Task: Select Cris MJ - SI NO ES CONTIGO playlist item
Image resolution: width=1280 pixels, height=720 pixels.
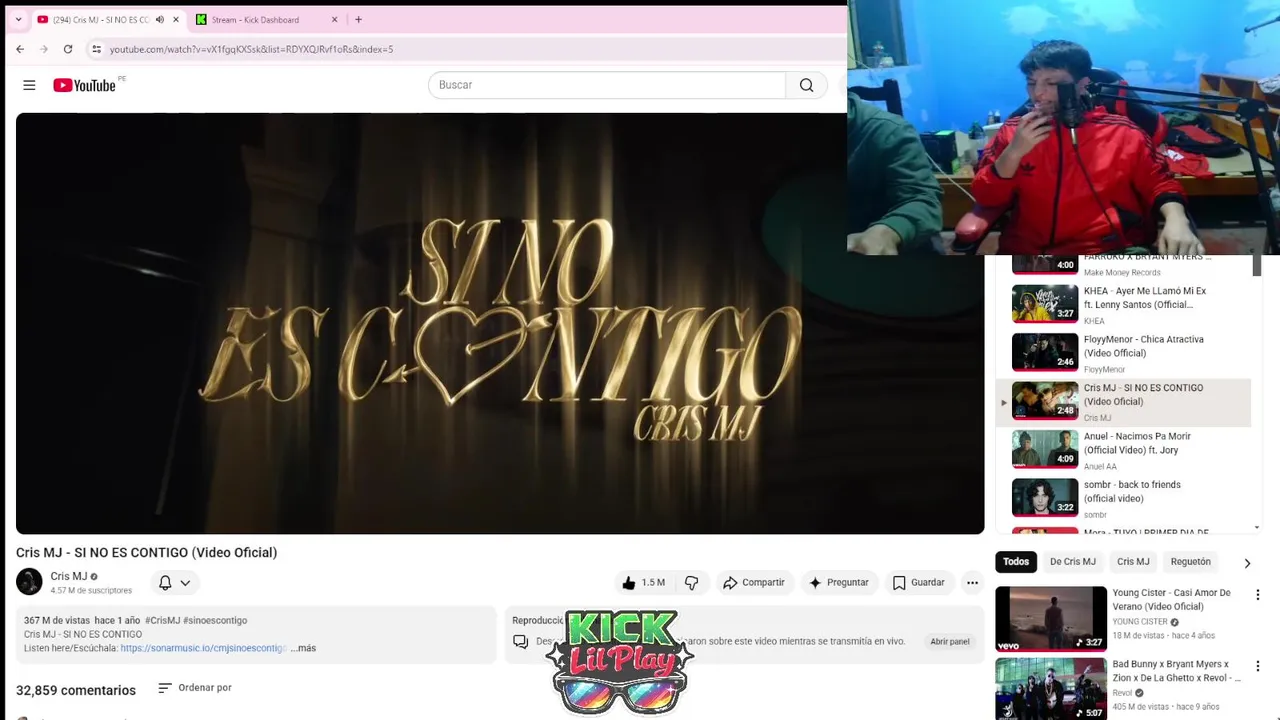Action: pos(1123,402)
